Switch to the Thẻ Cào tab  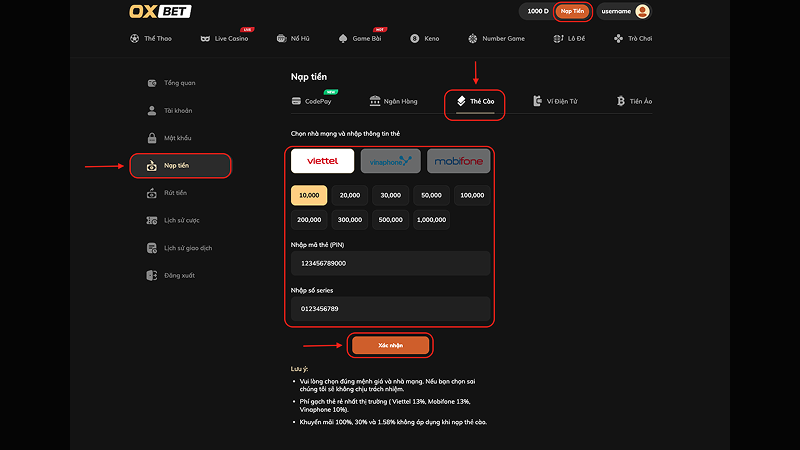pyautogui.click(x=475, y=102)
